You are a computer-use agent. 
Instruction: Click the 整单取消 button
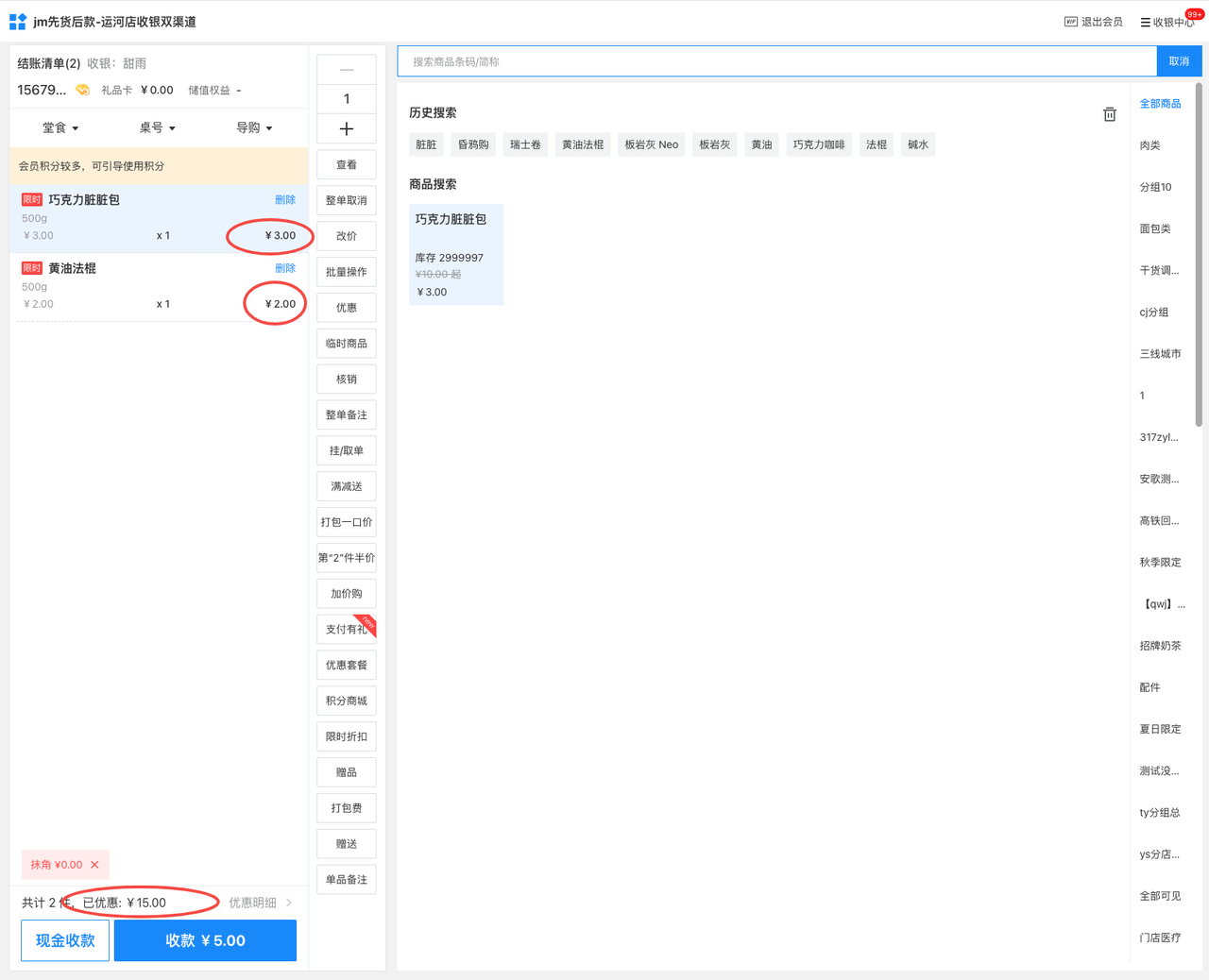coord(347,201)
